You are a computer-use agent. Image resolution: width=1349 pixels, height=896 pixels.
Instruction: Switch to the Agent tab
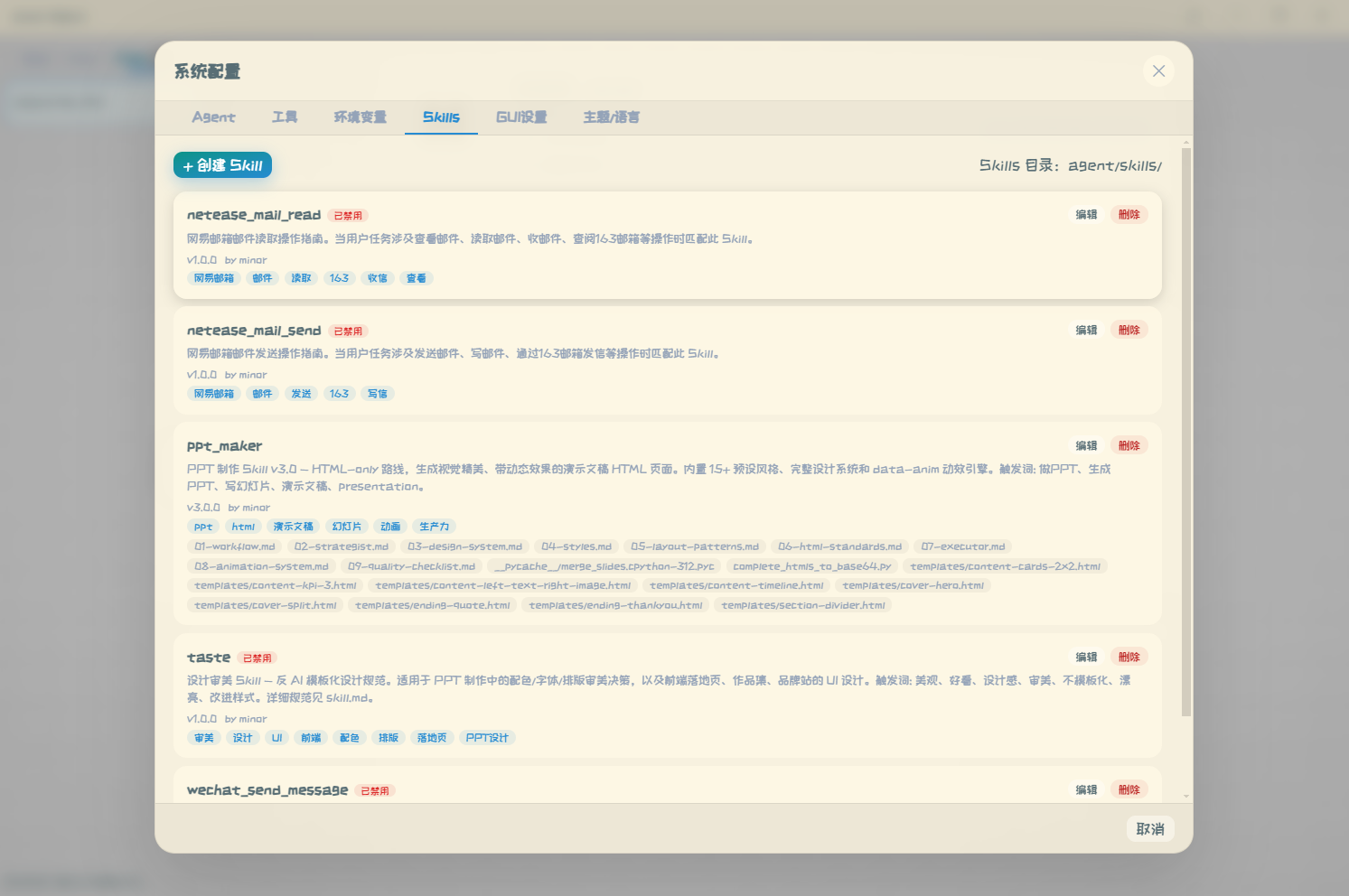(x=213, y=117)
